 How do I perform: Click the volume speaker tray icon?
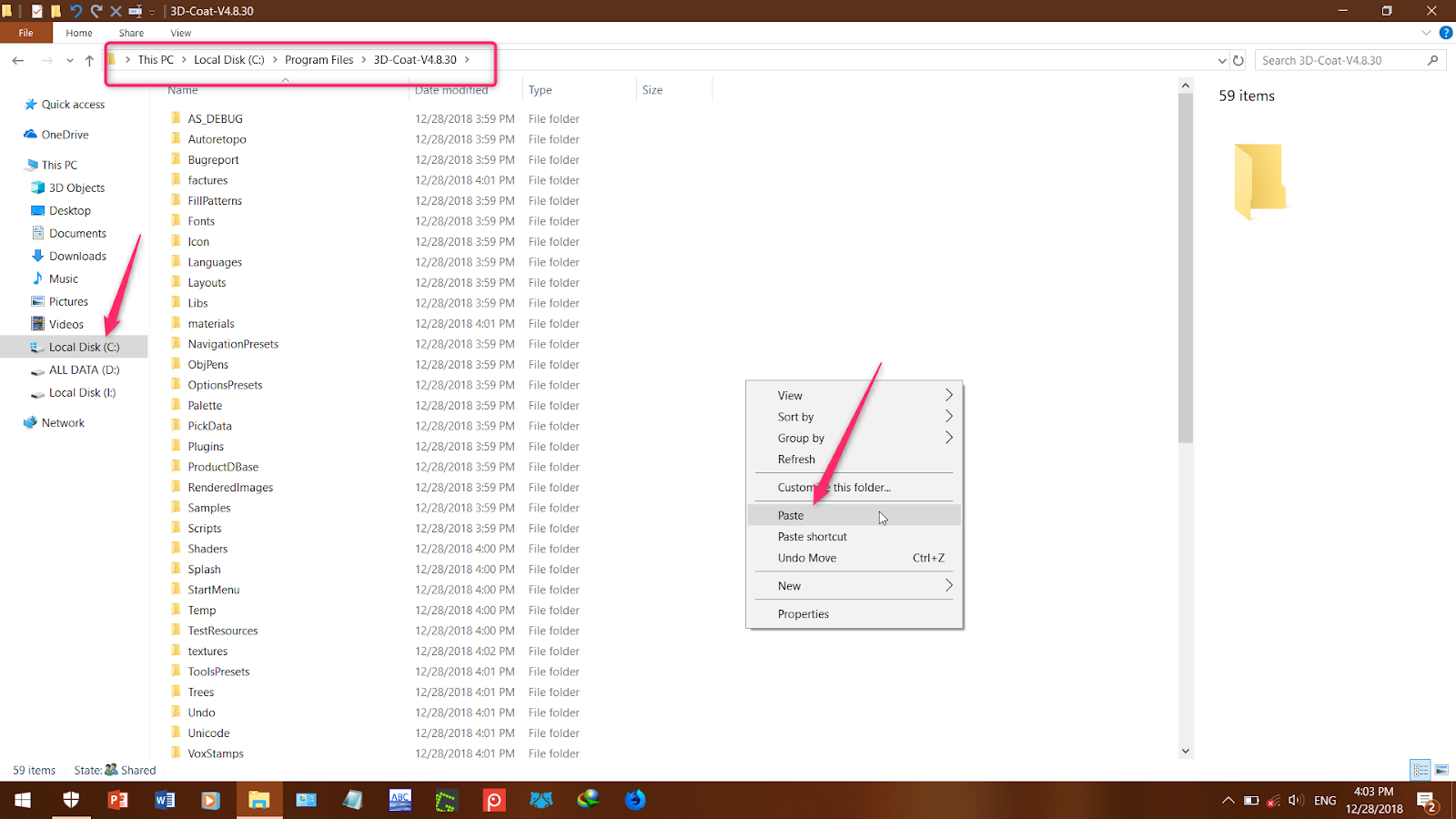pos(1296,801)
